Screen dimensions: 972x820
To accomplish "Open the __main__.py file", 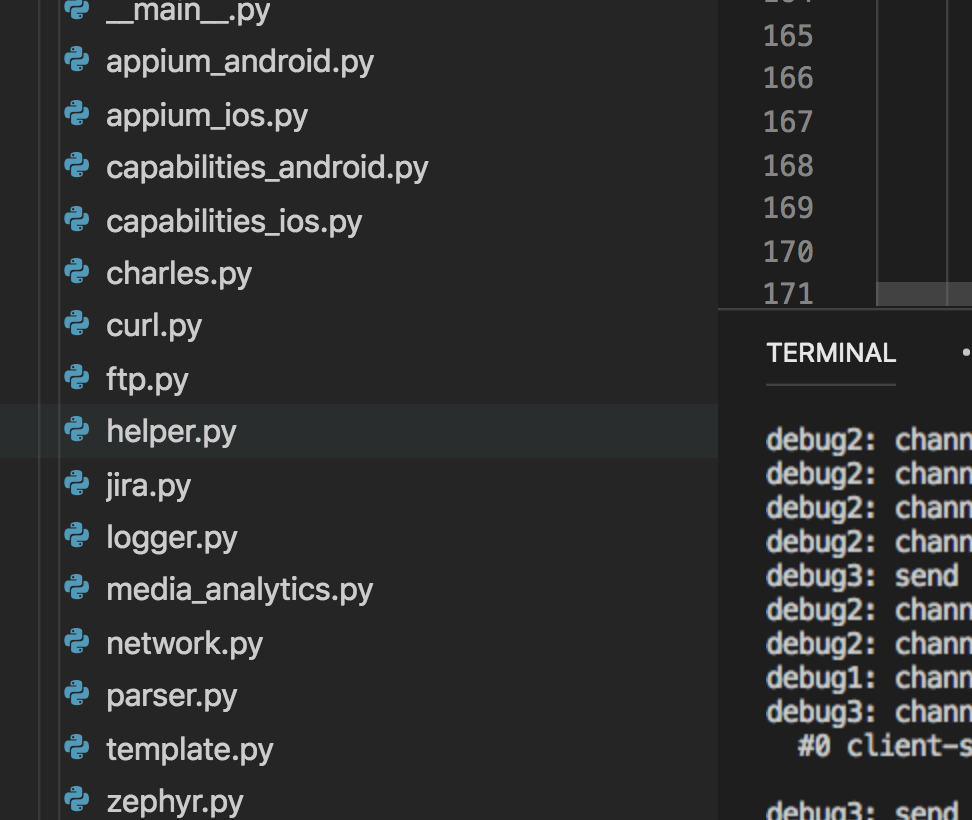I will (187, 12).
